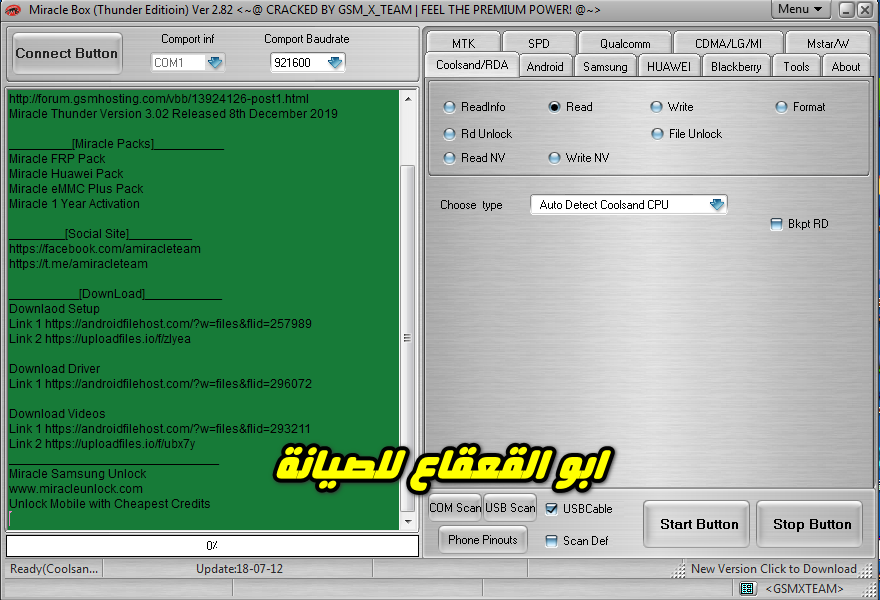Screen dimensions: 880x600
Task: Open the Menu dropdown in title bar
Action: (800, 9)
